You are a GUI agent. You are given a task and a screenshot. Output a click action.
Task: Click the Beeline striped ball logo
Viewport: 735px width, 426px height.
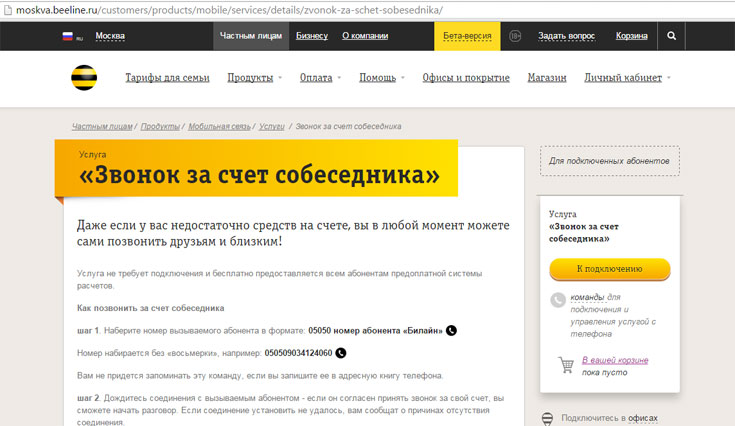84,77
